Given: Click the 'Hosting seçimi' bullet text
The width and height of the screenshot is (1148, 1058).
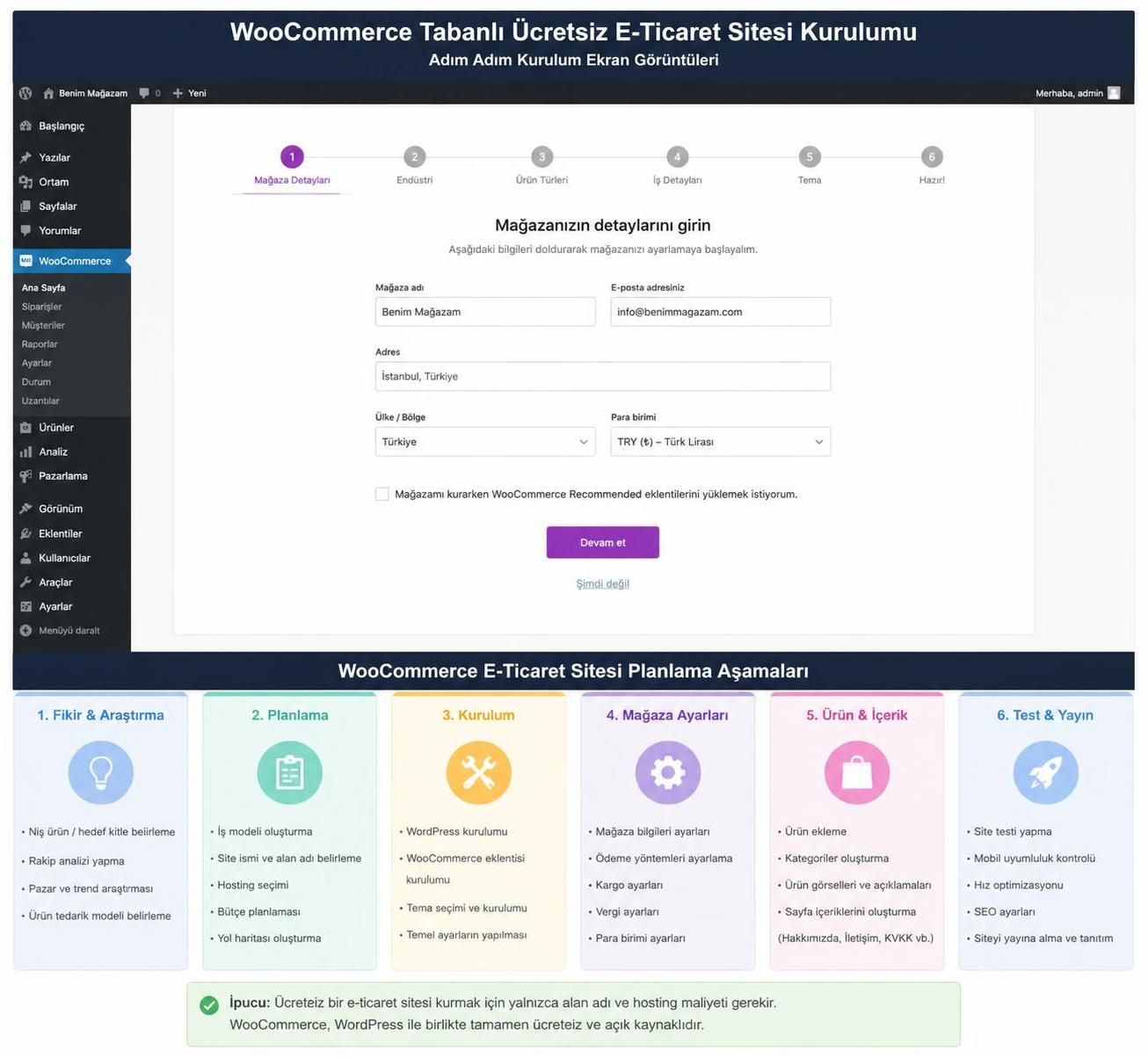Looking at the screenshot, I should [253, 885].
